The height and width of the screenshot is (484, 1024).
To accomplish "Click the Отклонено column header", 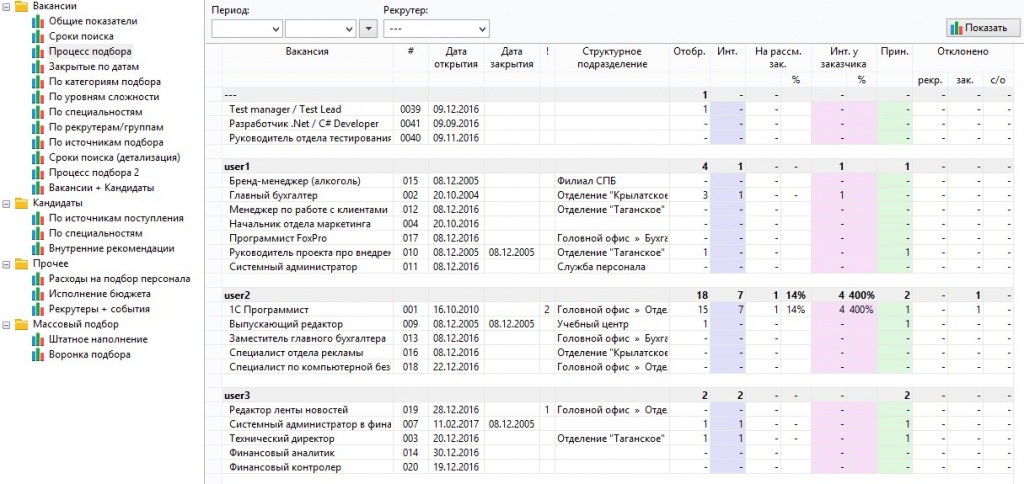I will [962, 52].
